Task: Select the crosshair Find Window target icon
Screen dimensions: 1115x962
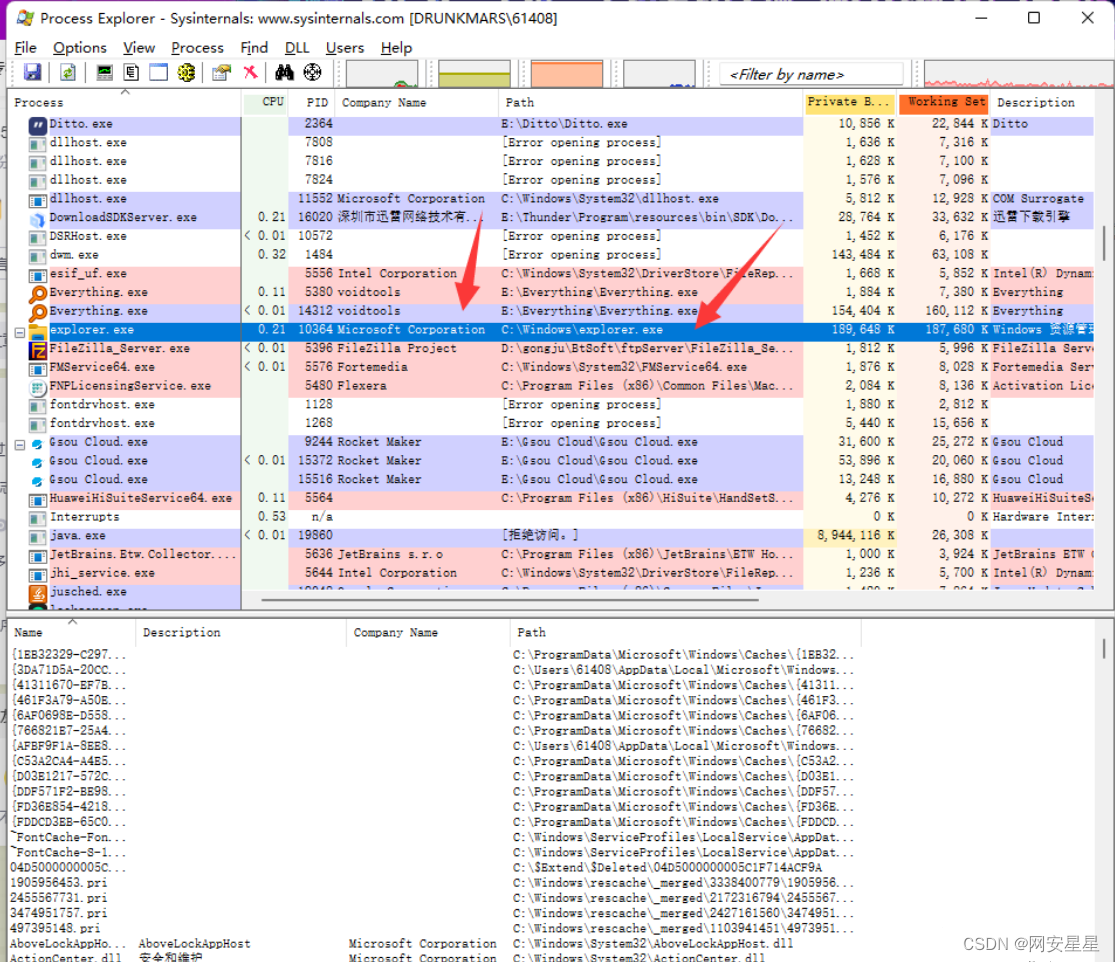Action: click(x=312, y=73)
